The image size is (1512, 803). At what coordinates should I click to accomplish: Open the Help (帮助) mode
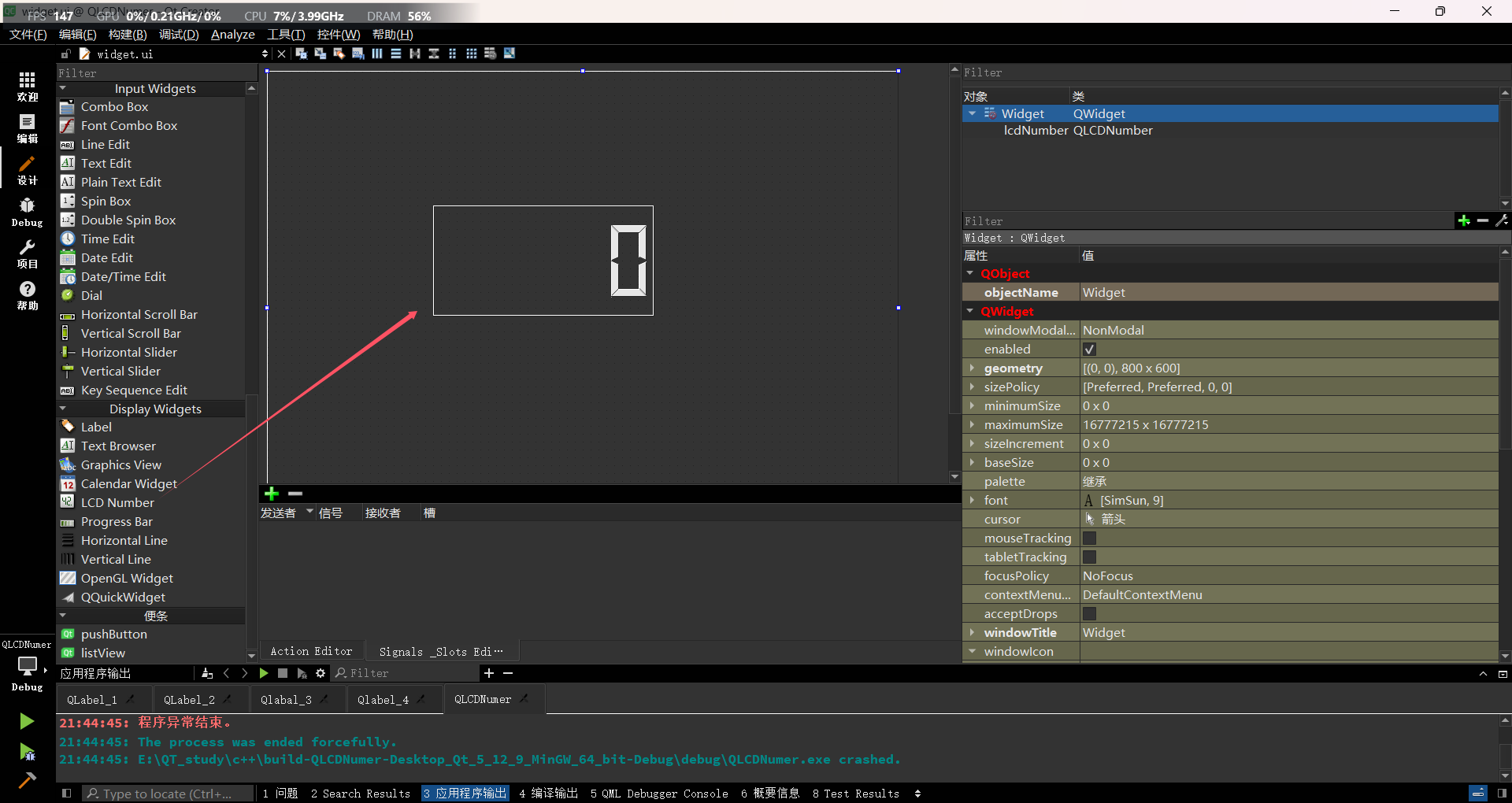27,296
